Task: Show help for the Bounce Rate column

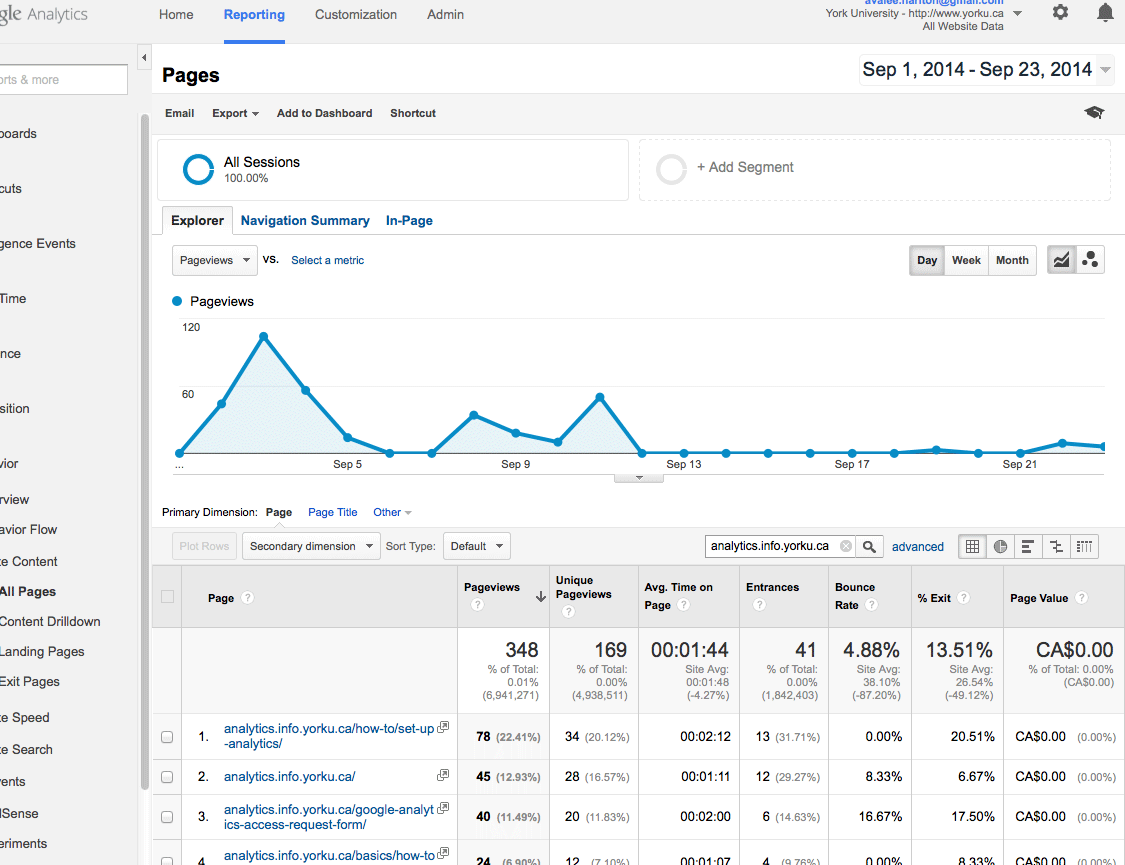Action: (x=871, y=605)
